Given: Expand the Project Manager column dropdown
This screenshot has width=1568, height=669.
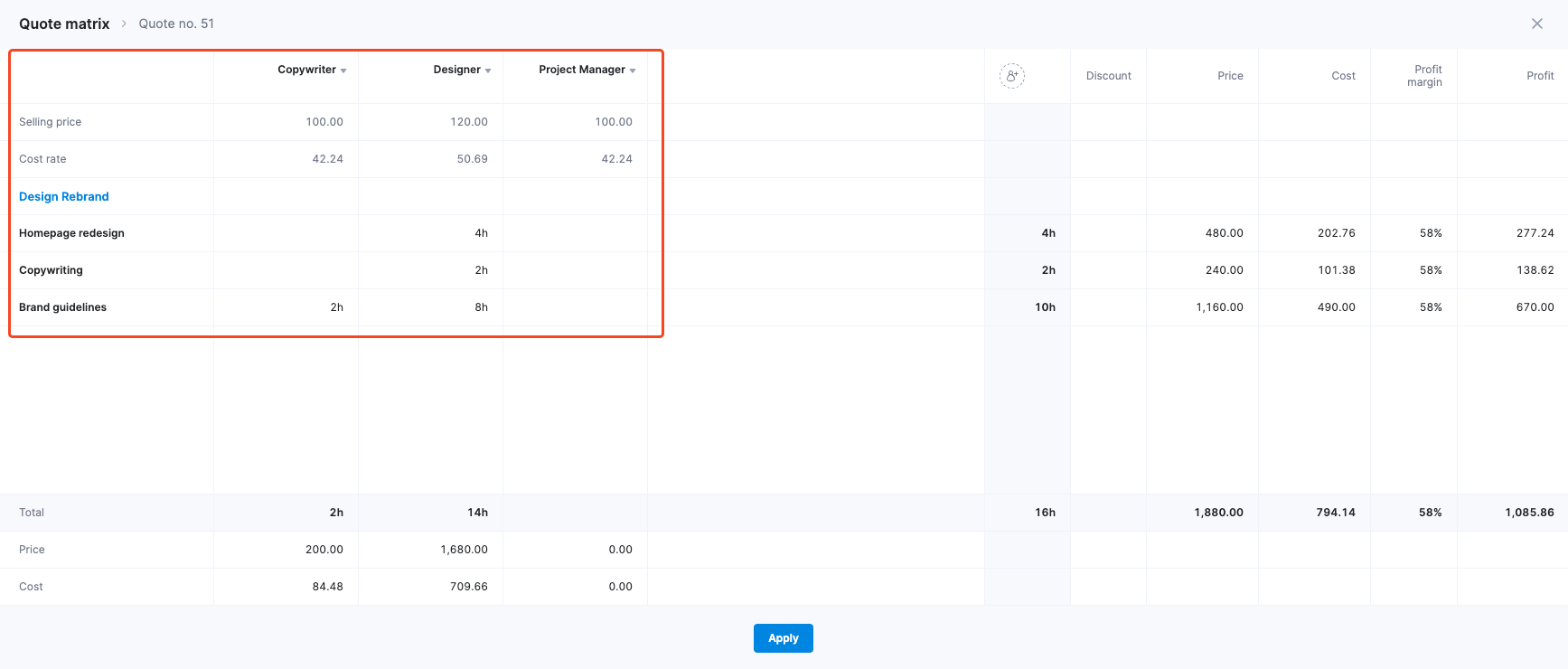Looking at the screenshot, I should coord(633,71).
